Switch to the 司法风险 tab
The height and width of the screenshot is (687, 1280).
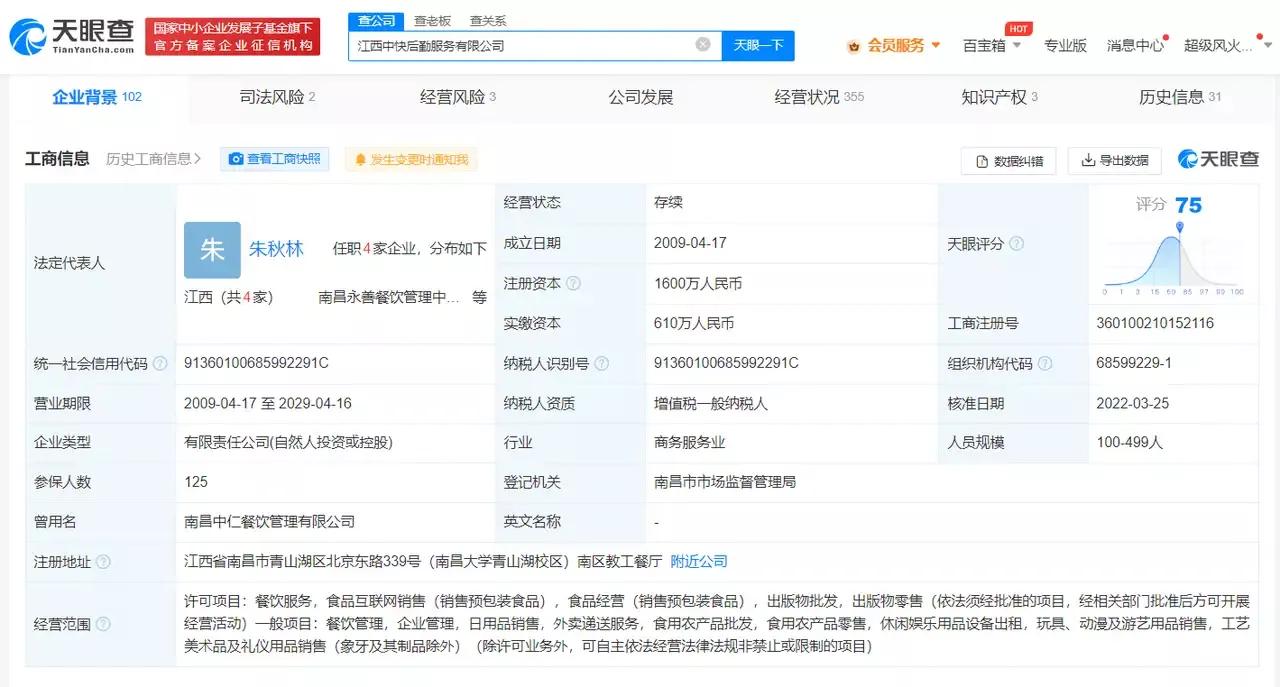273,97
